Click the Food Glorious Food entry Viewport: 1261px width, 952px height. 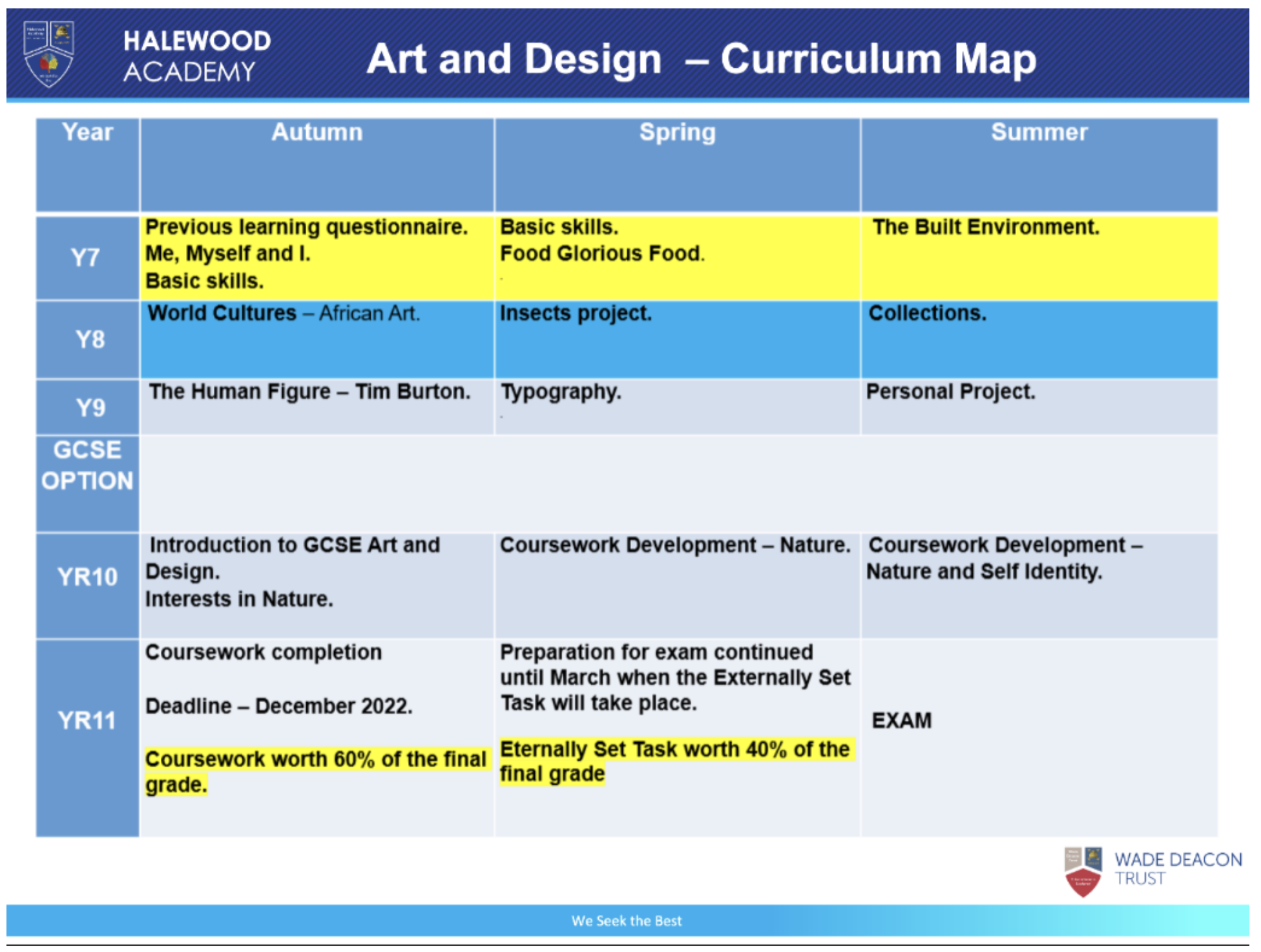pyautogui.click(x=601, y=254)
